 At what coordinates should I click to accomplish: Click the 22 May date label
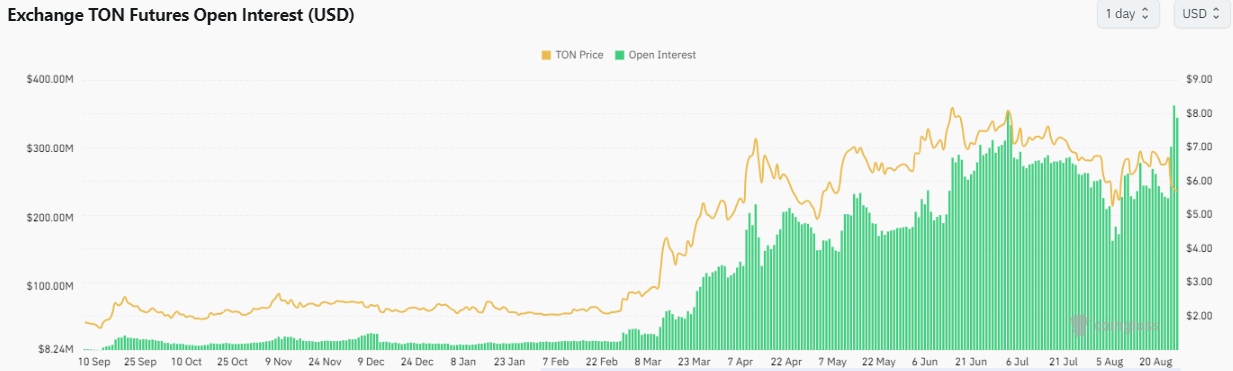click(x=879, y=362)
